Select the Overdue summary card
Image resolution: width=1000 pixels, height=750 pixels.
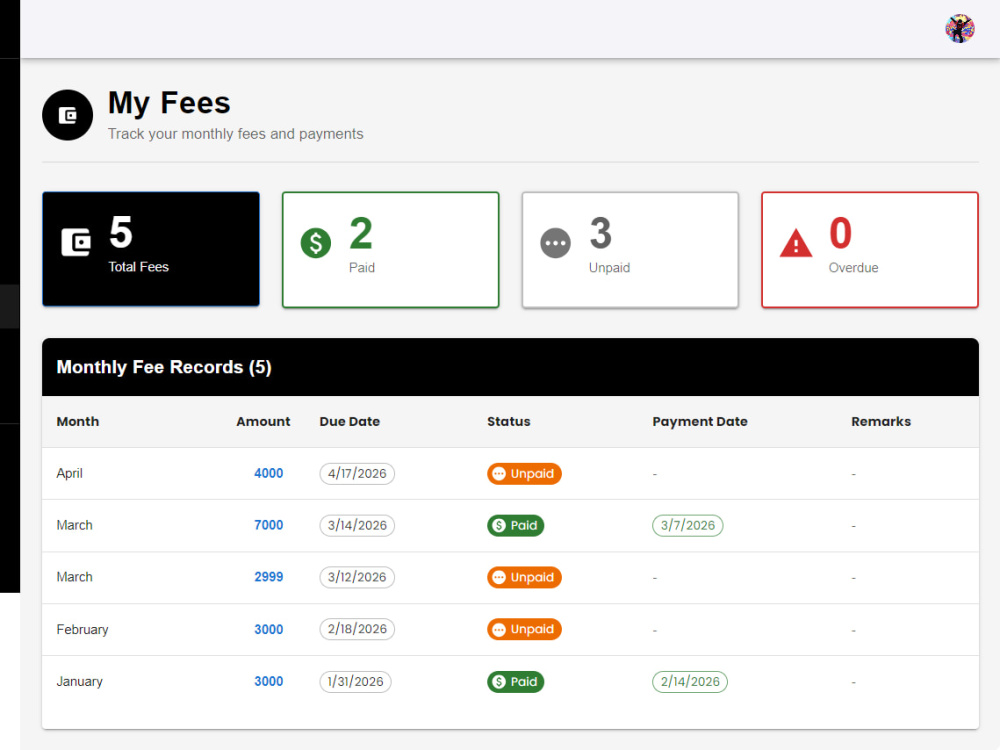click(870, 249)
